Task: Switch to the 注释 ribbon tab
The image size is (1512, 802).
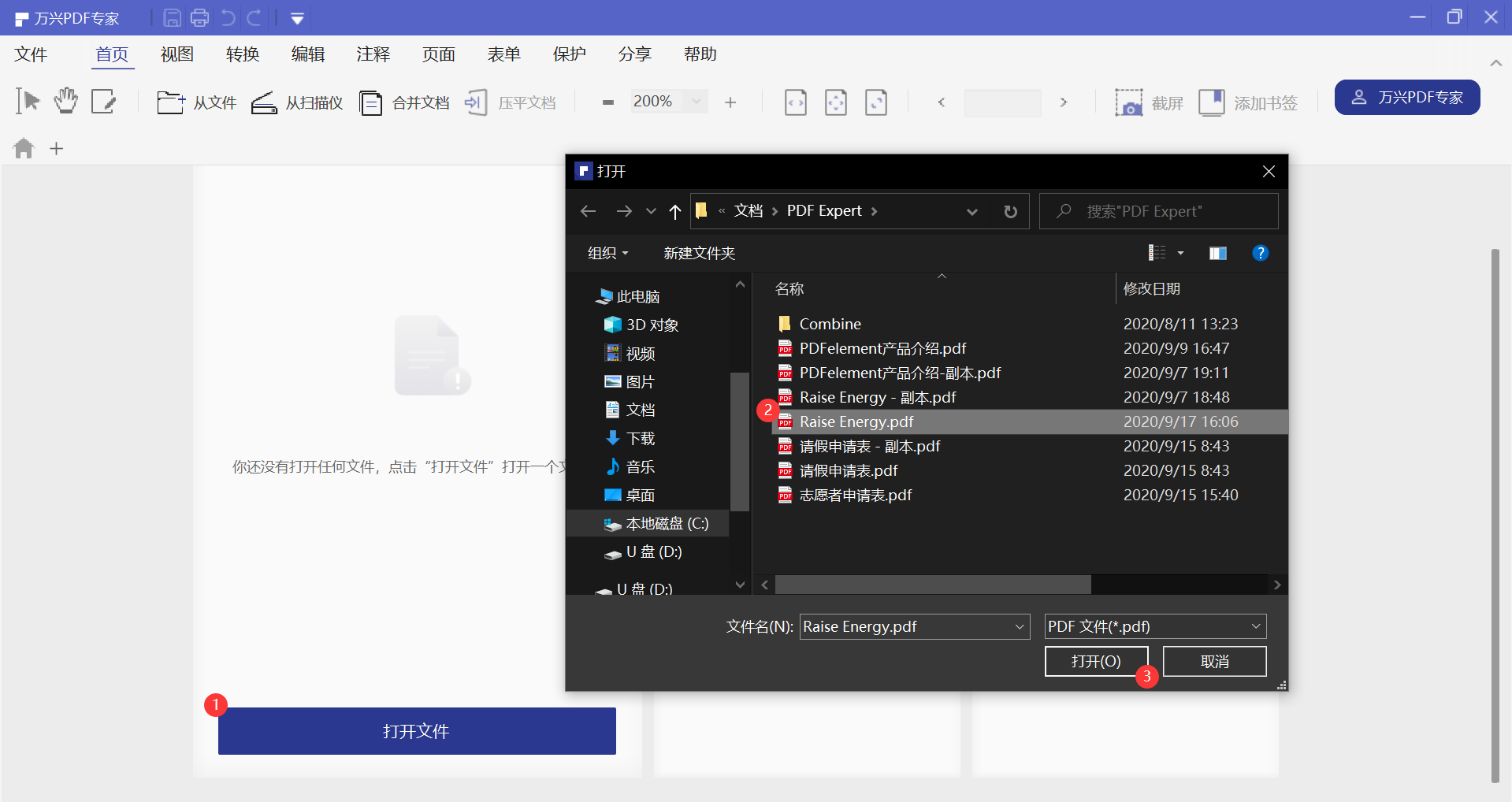Action: pyautogui.click(x=373, y=54)
